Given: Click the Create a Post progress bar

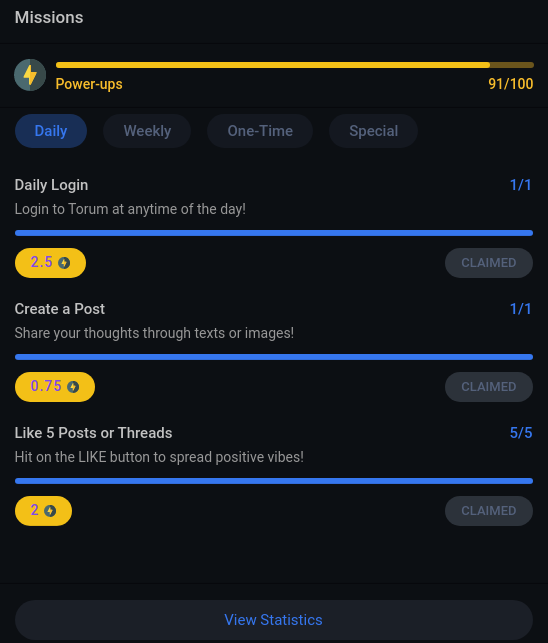Looking at the screenshot, I should pyautogui.click(x=274, y=357).
